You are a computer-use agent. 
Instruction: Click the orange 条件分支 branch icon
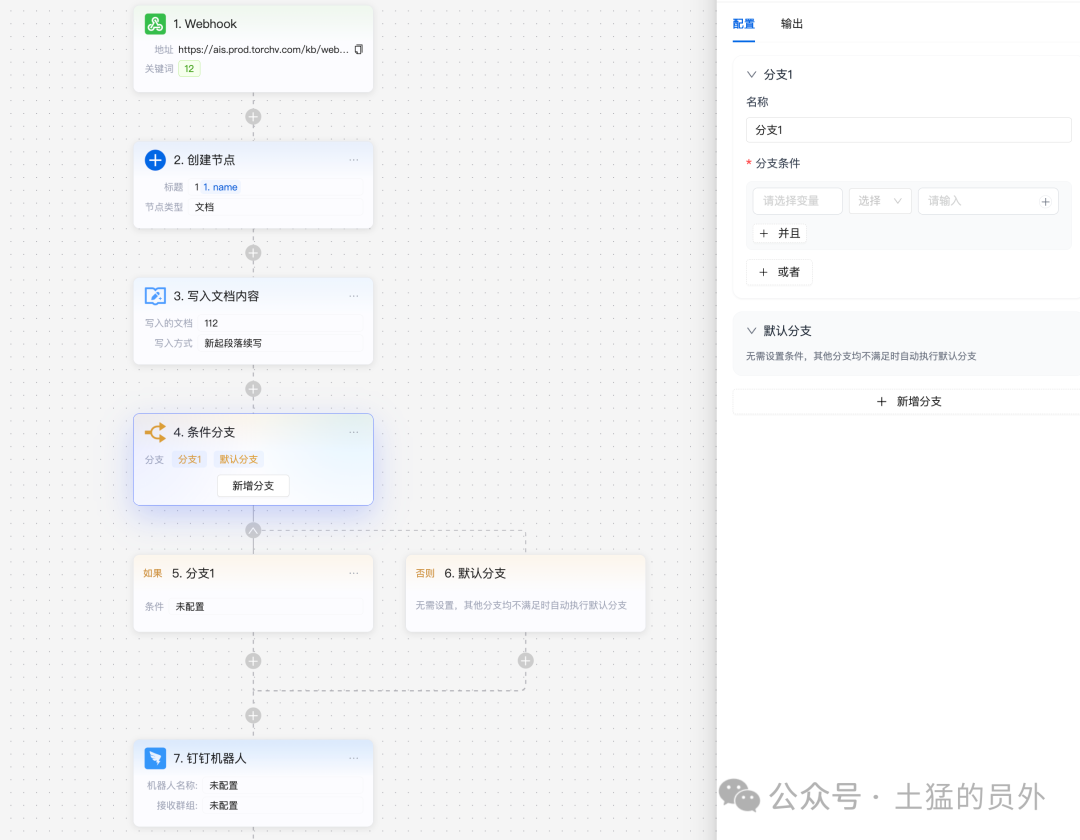tap(155, 432)
